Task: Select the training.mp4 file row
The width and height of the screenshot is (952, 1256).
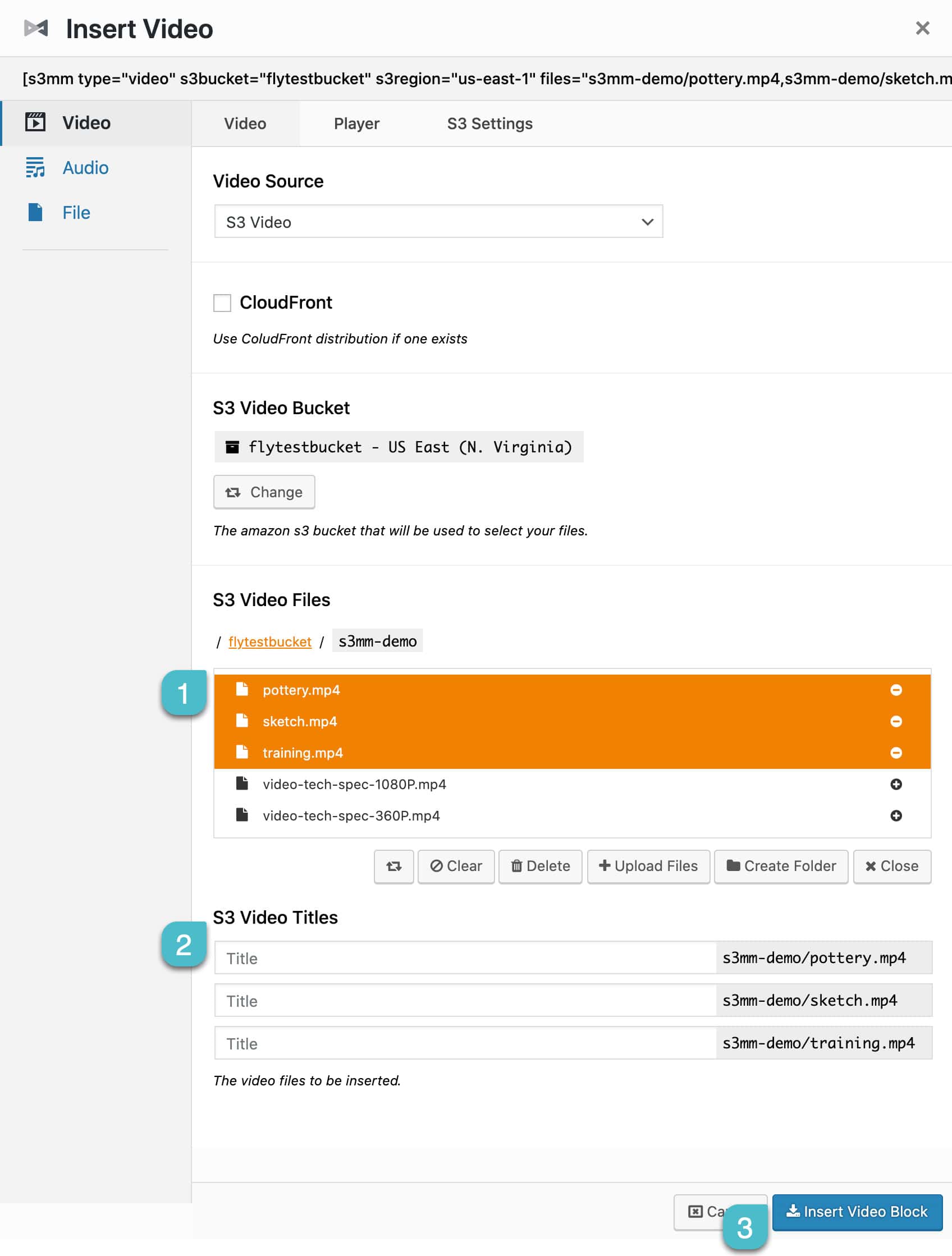Action: point(572,753)
